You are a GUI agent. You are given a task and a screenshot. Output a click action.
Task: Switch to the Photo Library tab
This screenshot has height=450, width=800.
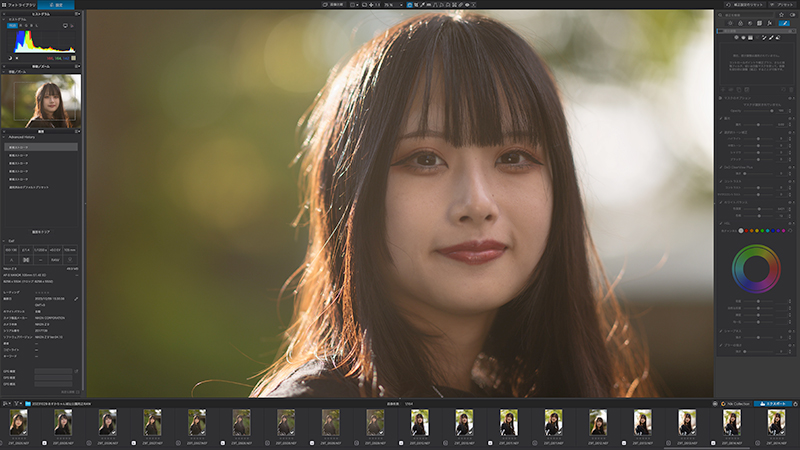point(19,5)
